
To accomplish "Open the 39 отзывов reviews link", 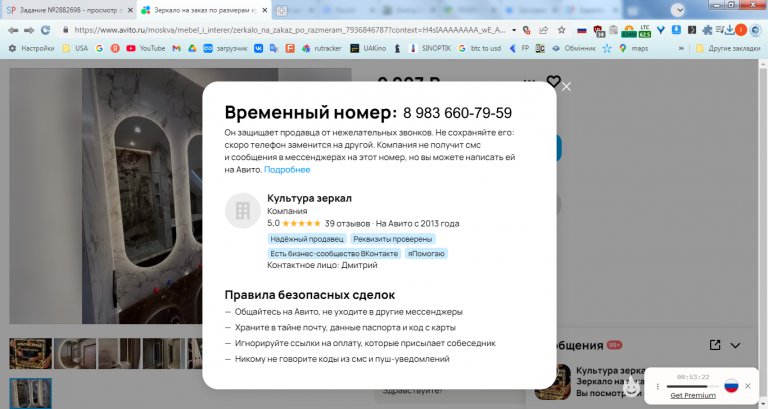I will point(347,223).
